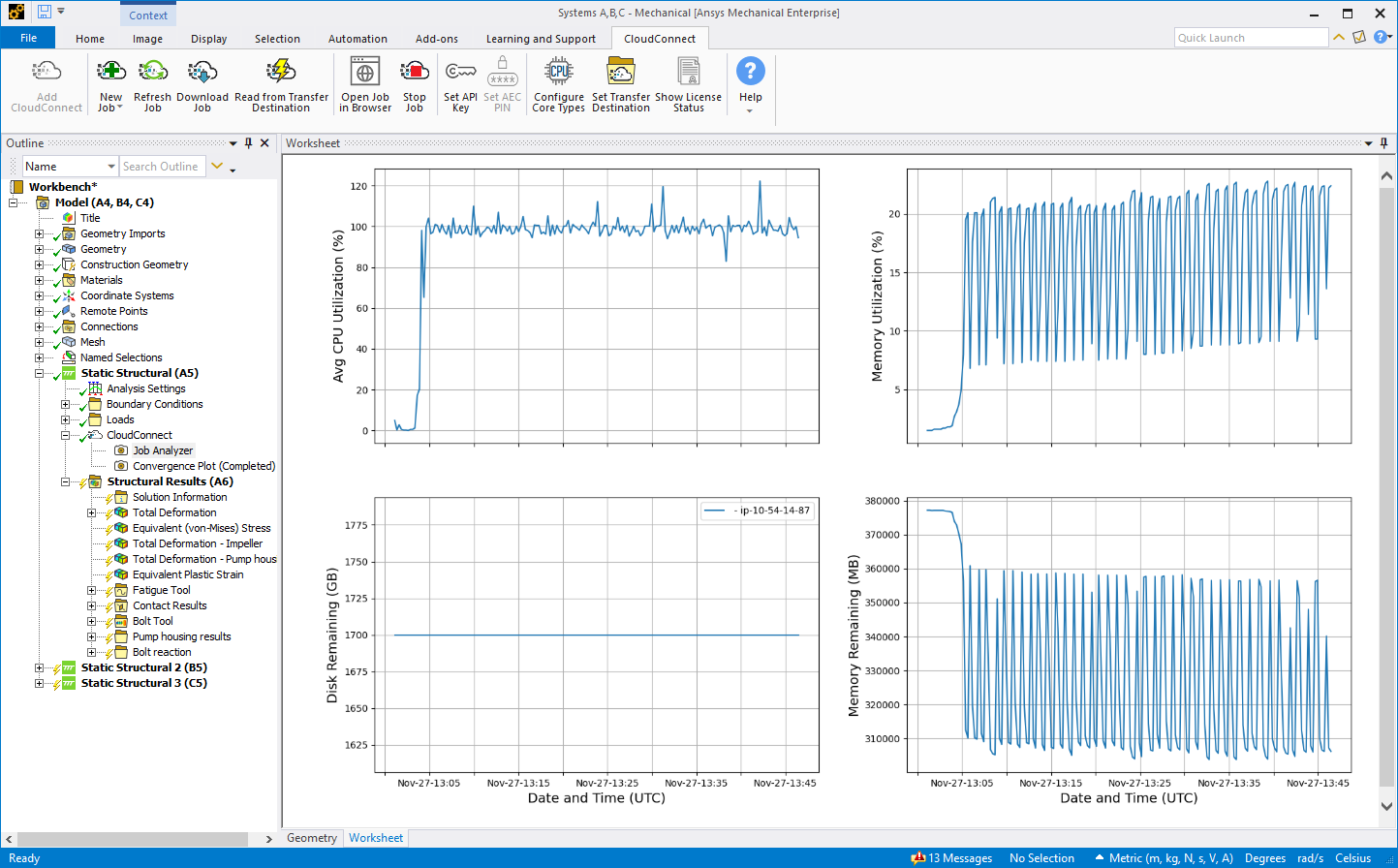
Task: Select the Mesh node
Action: coord(92,342)
